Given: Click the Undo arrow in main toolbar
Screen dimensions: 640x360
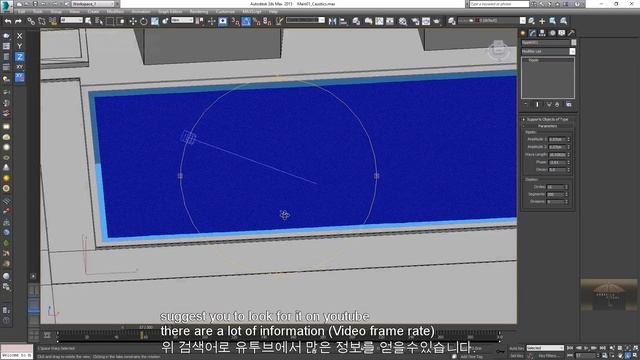Looking at the screenshot, I should [7, 21].
